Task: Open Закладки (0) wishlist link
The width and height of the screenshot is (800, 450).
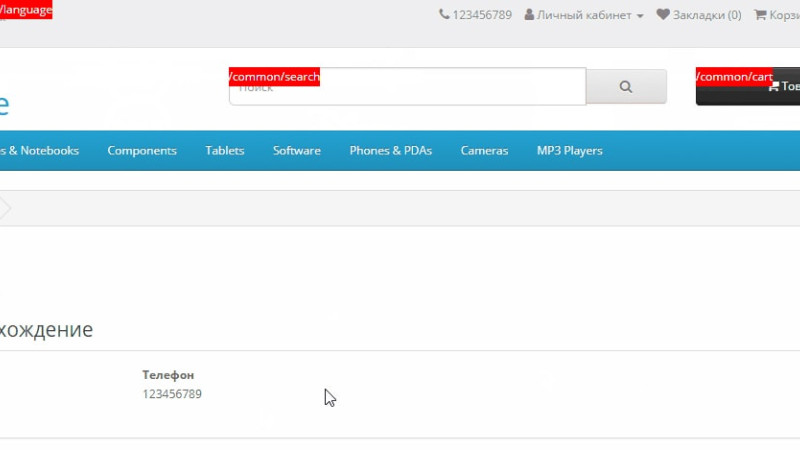Action: [x=699, y=15]
